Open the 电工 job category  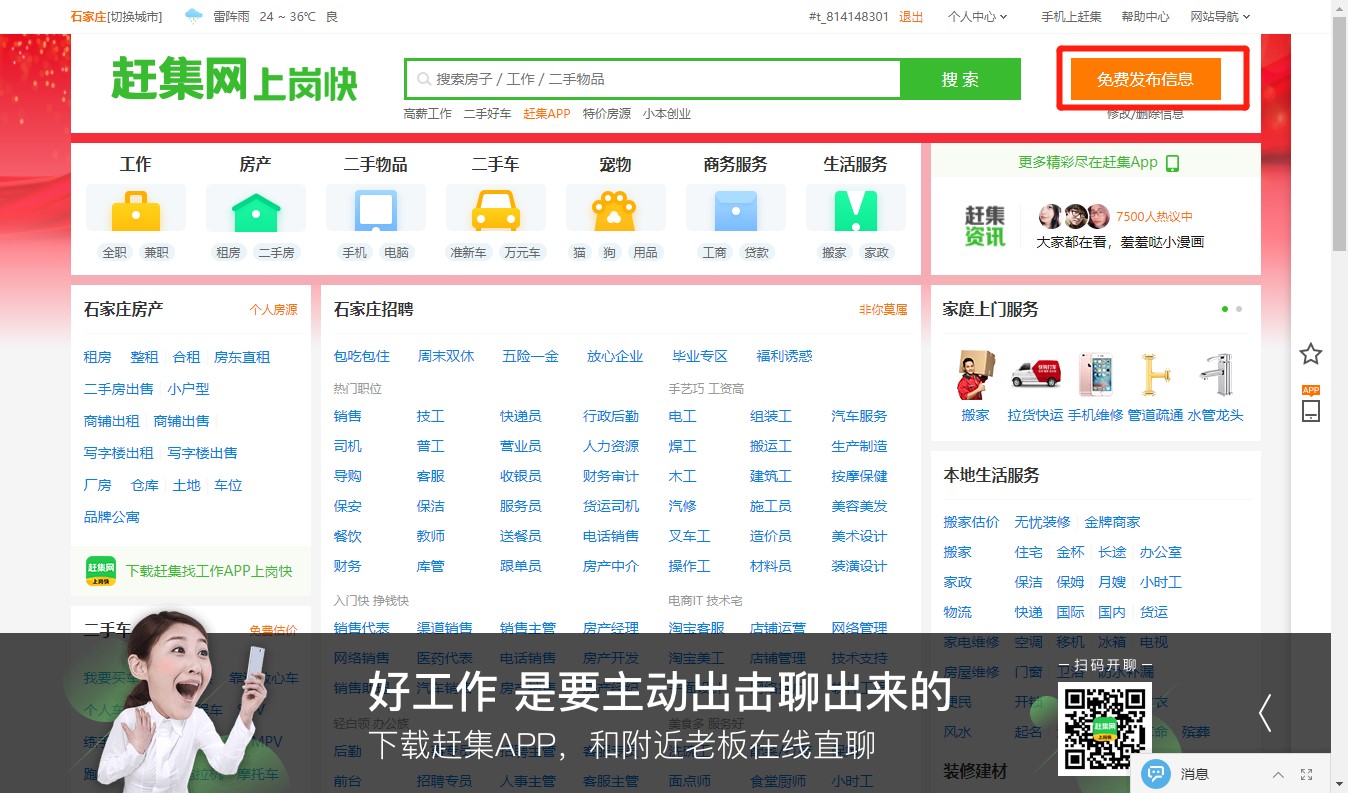(682, 416)
